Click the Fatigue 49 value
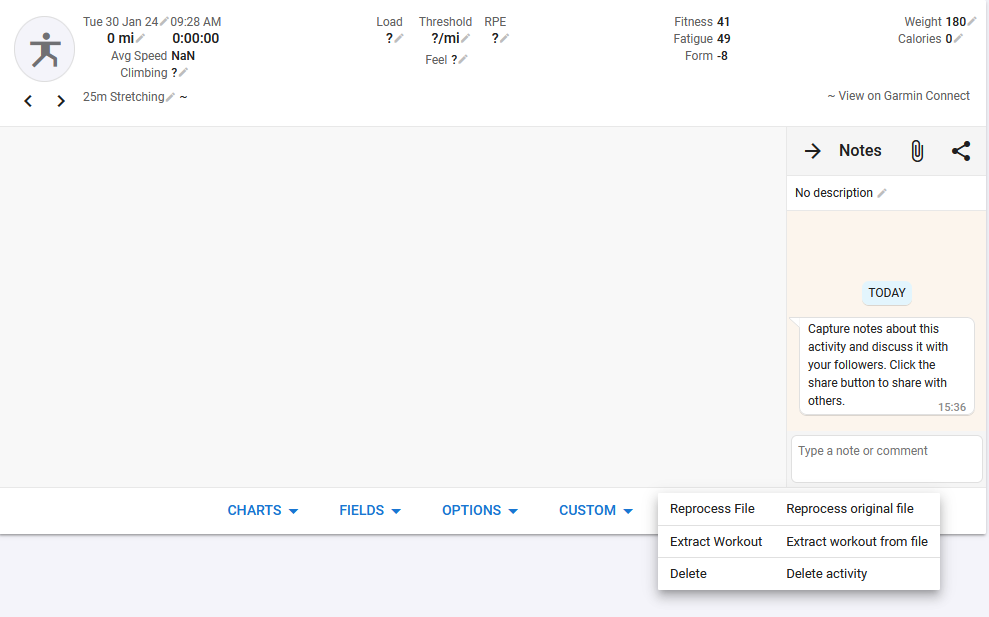 (723, 38)
